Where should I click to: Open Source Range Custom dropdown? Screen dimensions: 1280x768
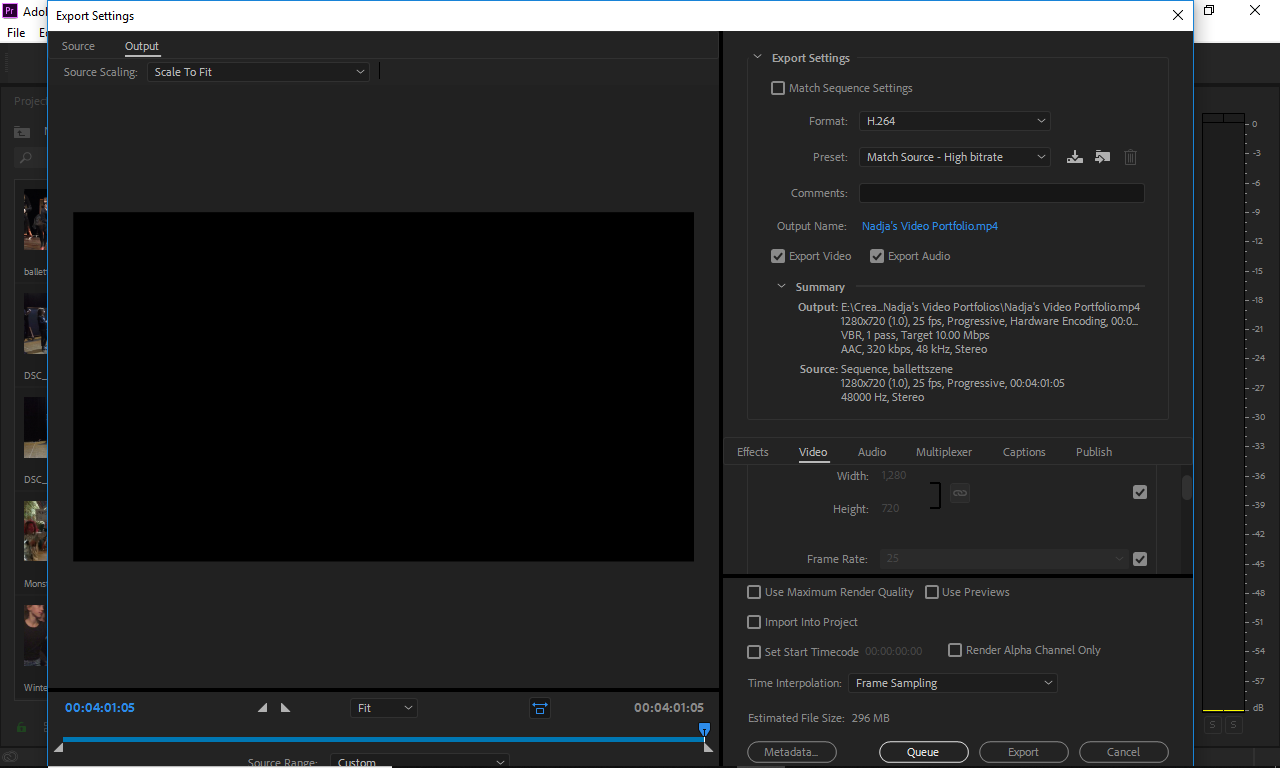tap(420, 761)
